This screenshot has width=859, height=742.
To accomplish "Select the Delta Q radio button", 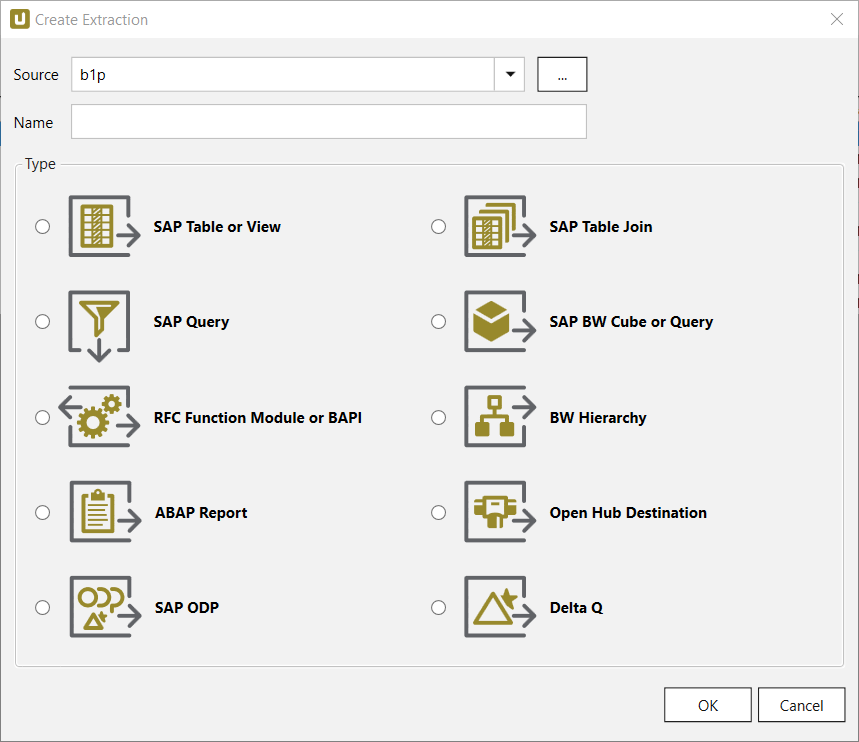I will click(x=438, y=607).
